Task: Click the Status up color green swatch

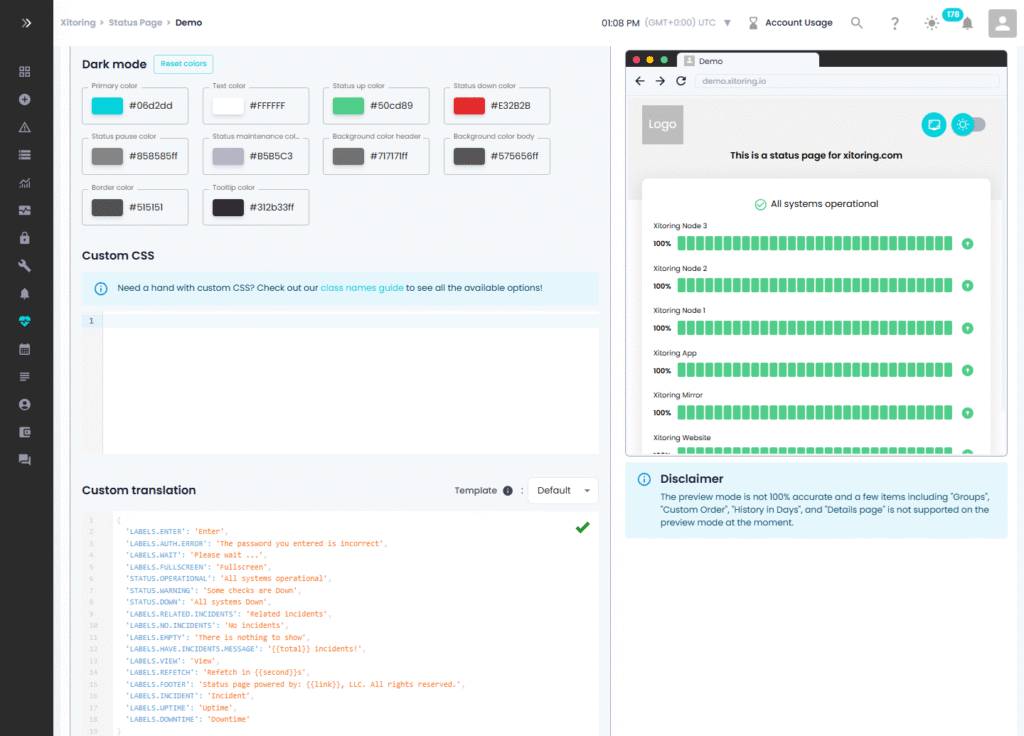Action: tap(348, 105)
